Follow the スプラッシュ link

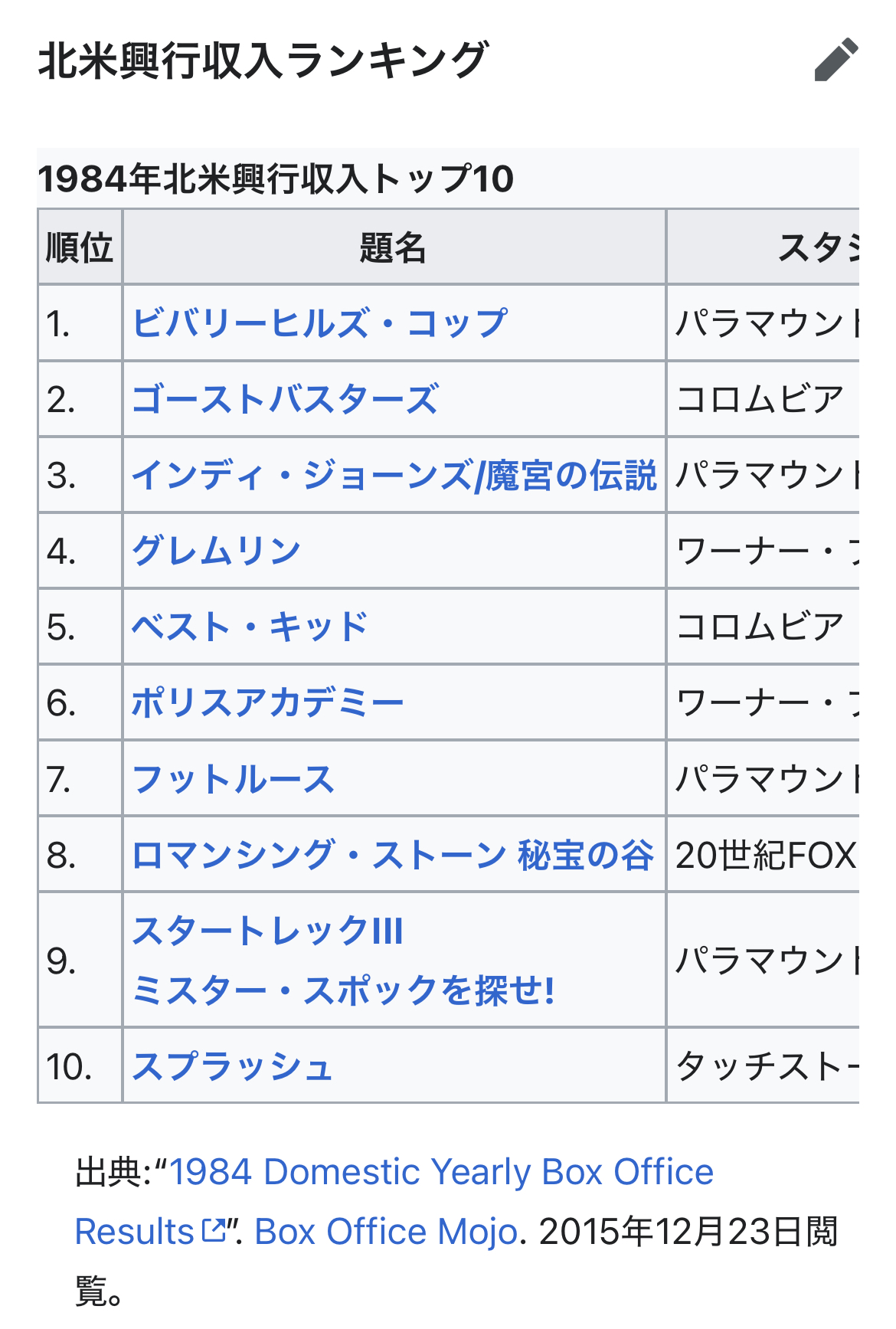(233, 1066)
